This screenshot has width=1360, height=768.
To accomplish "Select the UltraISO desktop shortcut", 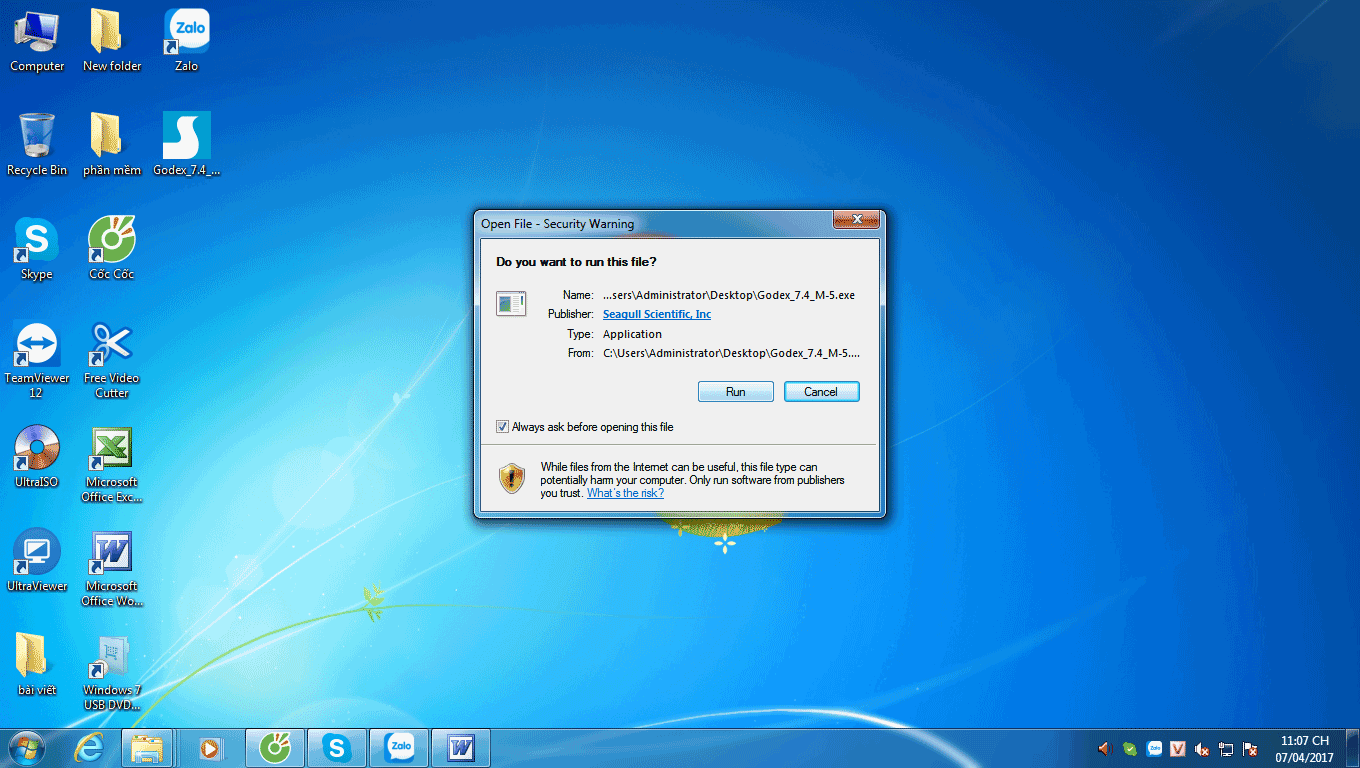I will (37, 457).
